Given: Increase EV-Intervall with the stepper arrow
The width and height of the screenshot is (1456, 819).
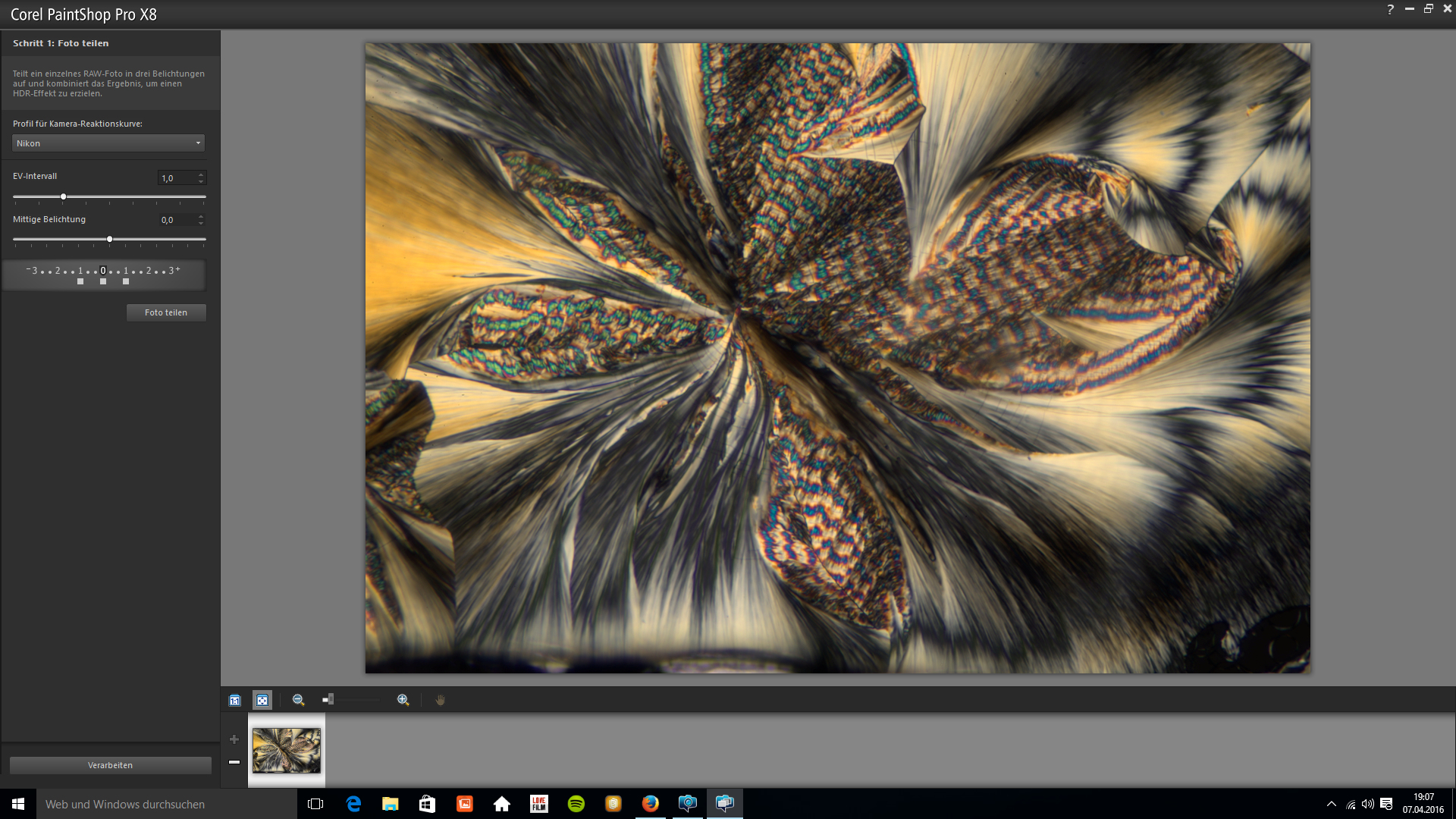Looking at the screenshot, I should (x=201, y=174).
